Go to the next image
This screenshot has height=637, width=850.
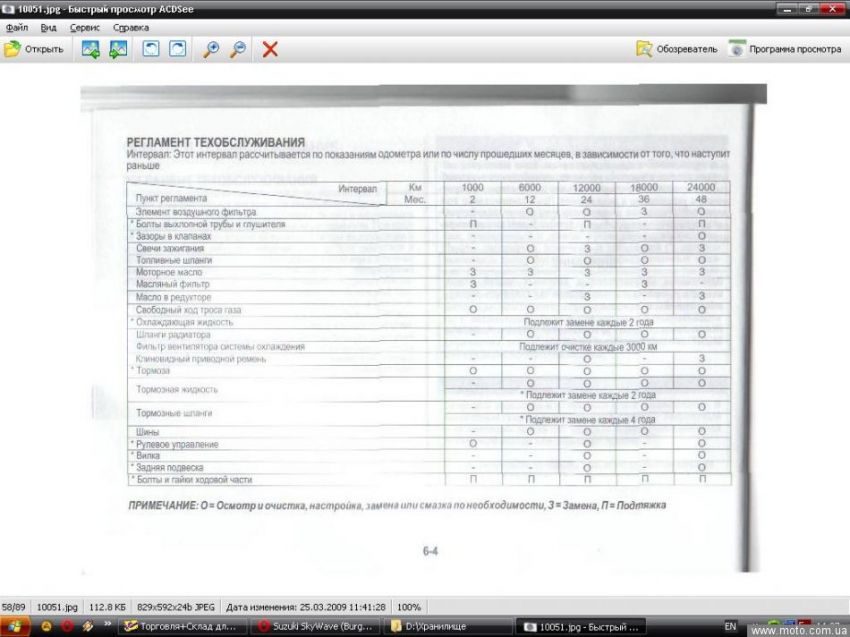point(118,49)
